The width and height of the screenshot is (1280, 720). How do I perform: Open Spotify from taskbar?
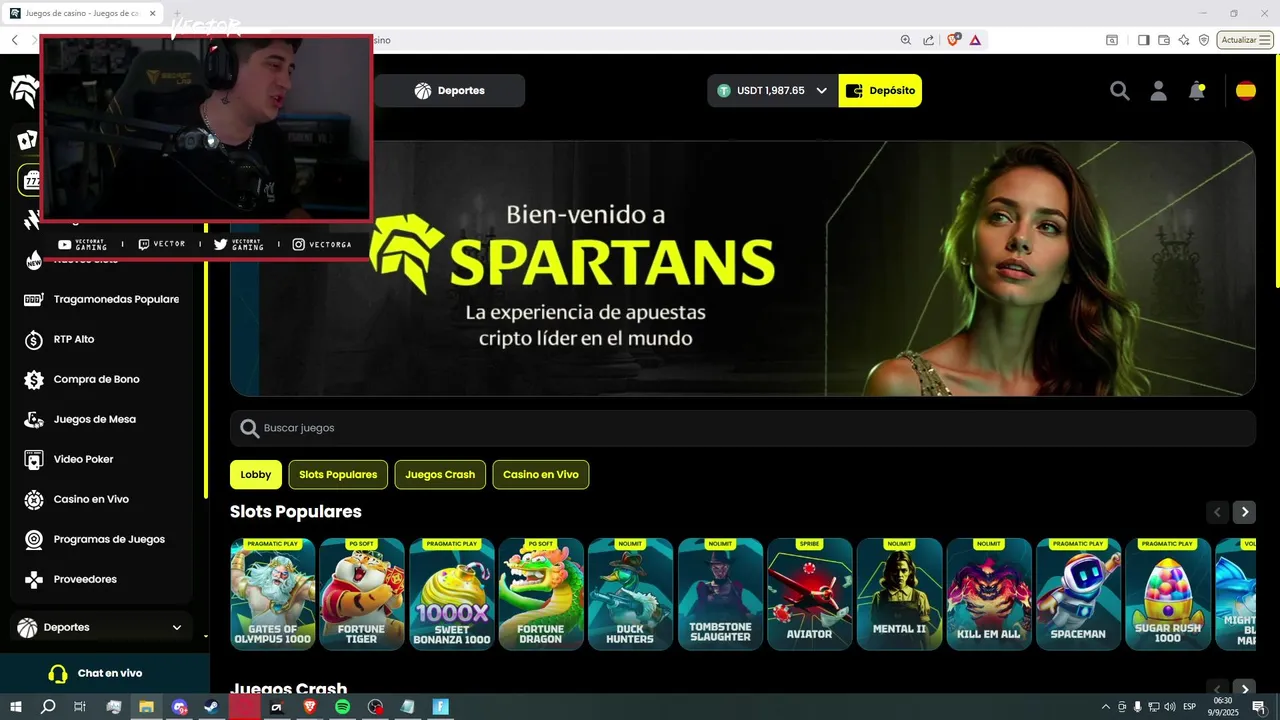pyautogui.click(x=342, y=707)
